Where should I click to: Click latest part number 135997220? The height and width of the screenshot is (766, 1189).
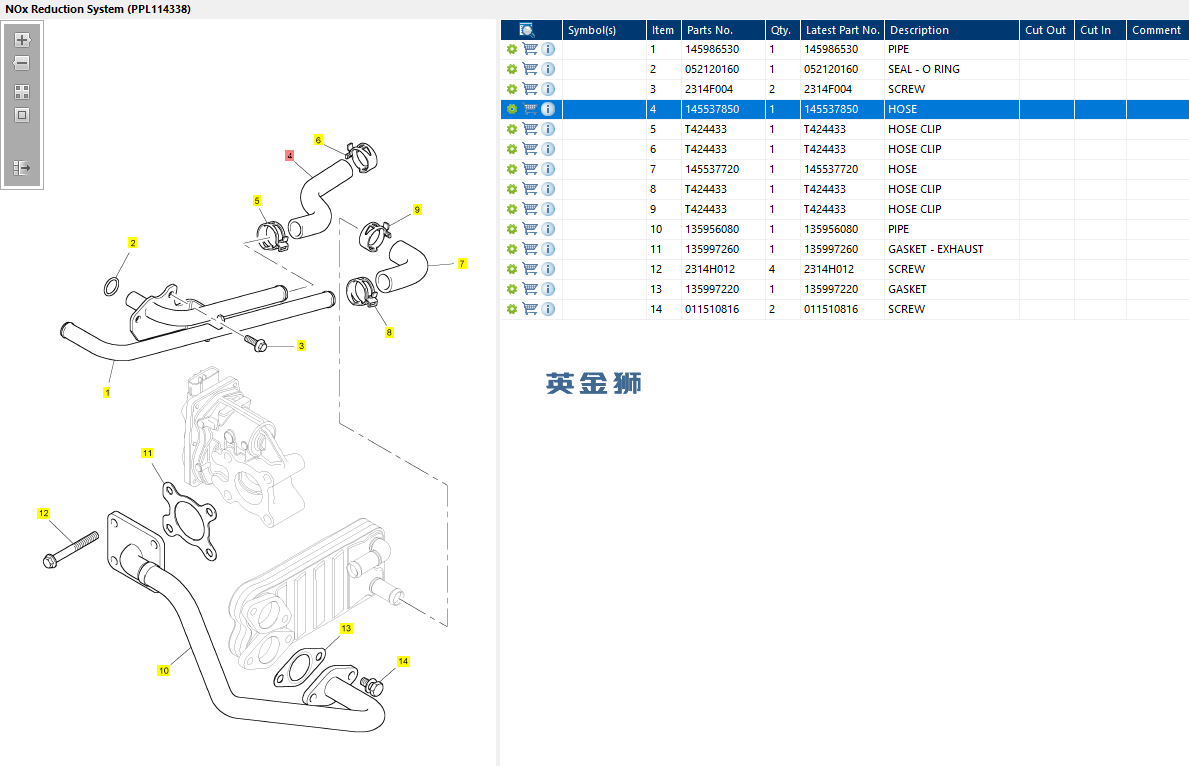(x=831, y=289)
